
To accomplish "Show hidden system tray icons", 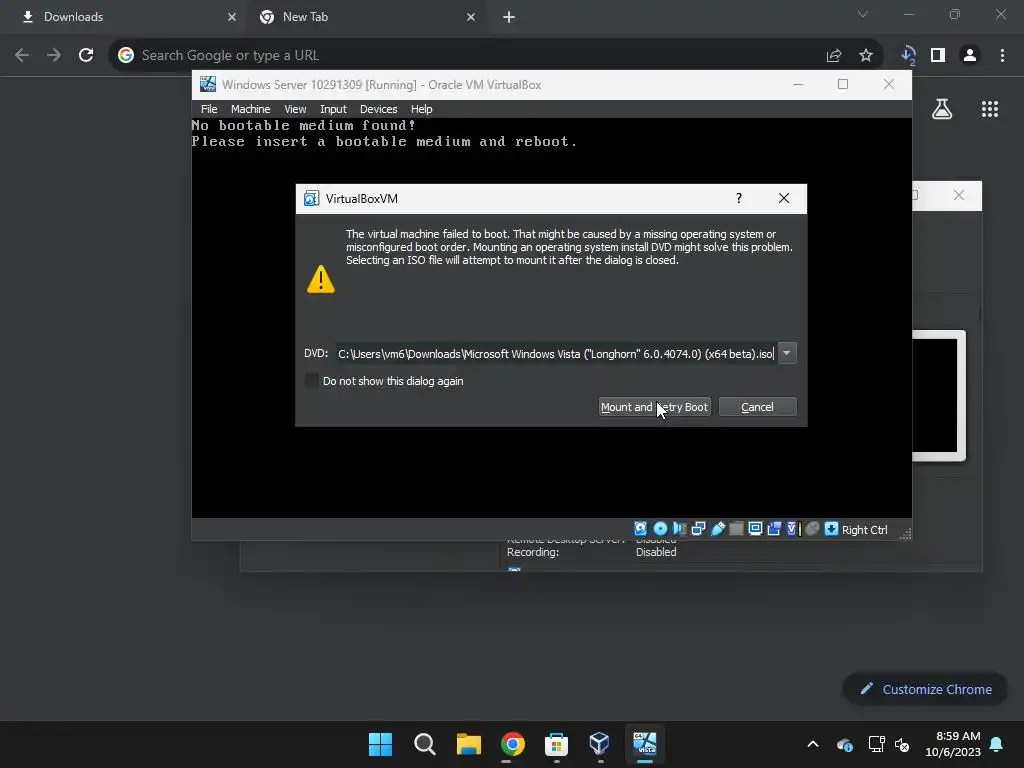I will pyautogui.click(x=812, y=744).
